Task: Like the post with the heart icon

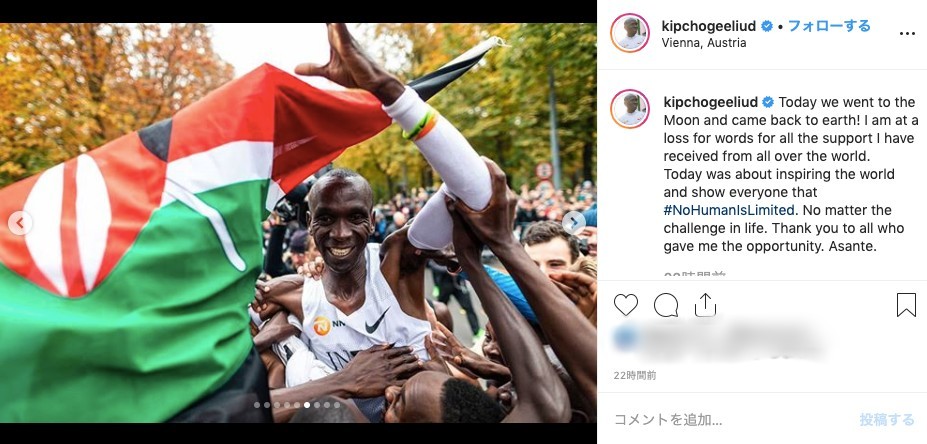Action: point(625,305)
